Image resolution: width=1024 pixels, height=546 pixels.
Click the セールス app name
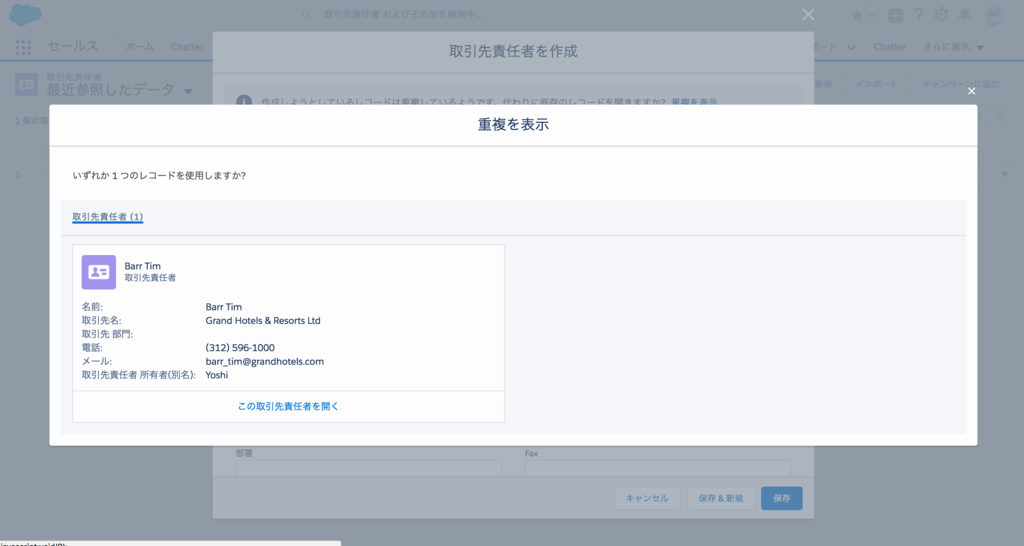(x=72, y=46)
